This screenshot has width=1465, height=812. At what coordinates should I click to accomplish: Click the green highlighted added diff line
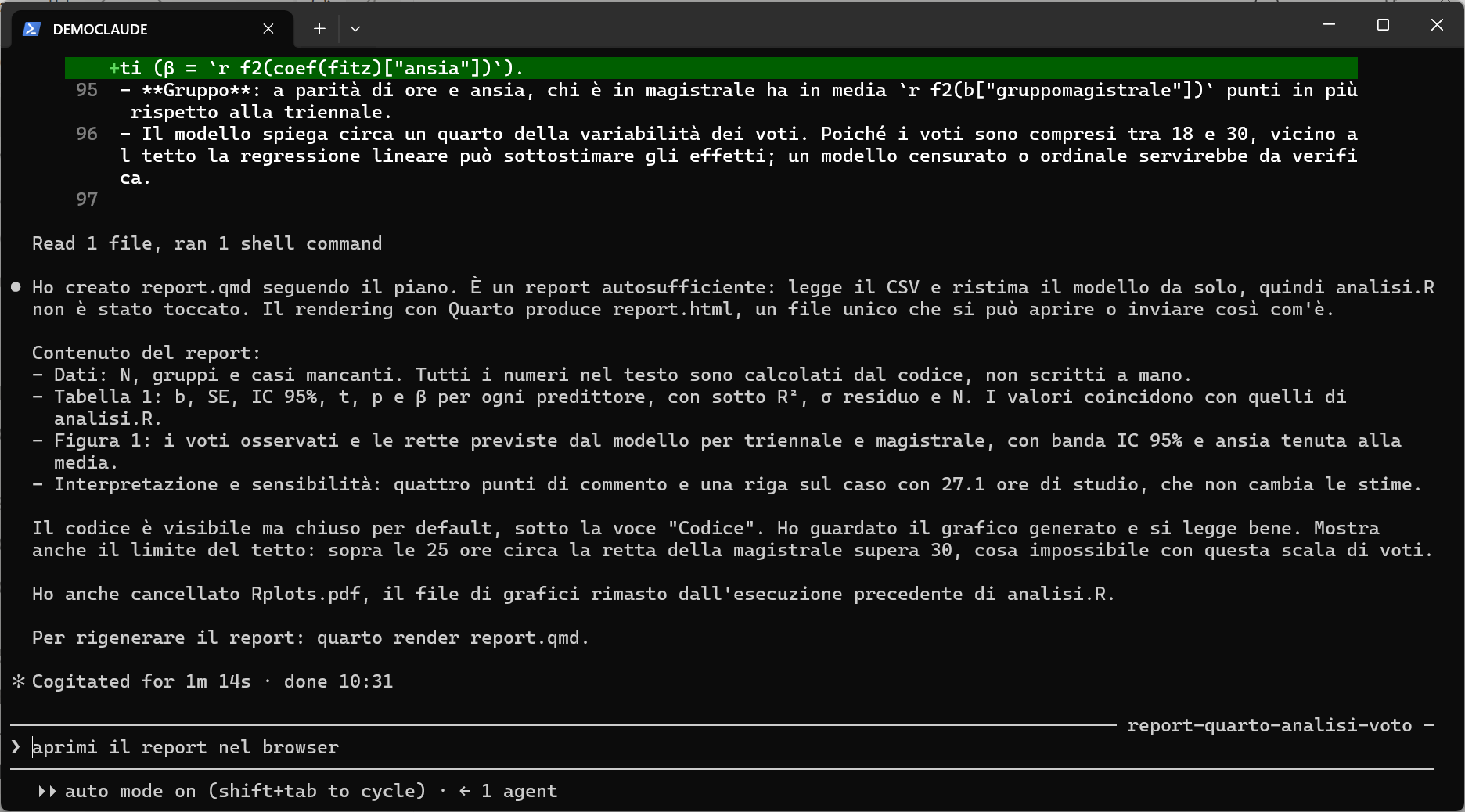[x=711, y=68]
